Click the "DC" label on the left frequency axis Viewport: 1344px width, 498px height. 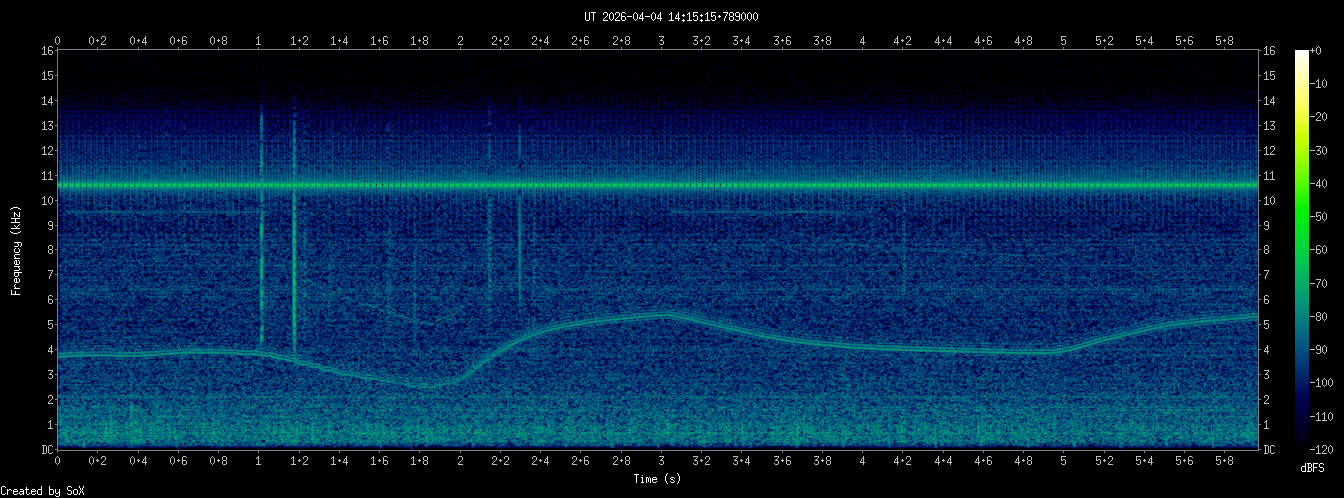pos(47,450)
